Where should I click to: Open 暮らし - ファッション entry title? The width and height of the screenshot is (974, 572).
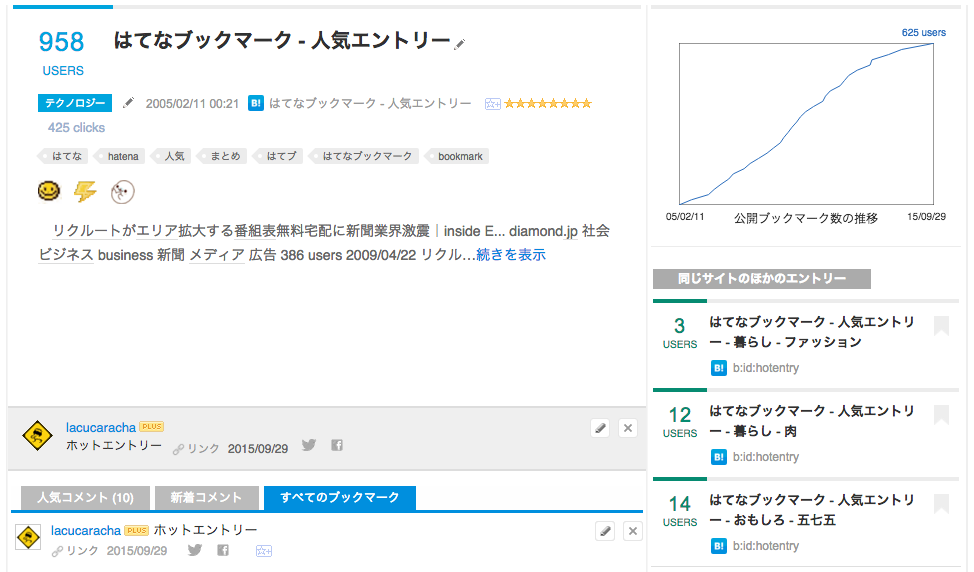(812, 332)
